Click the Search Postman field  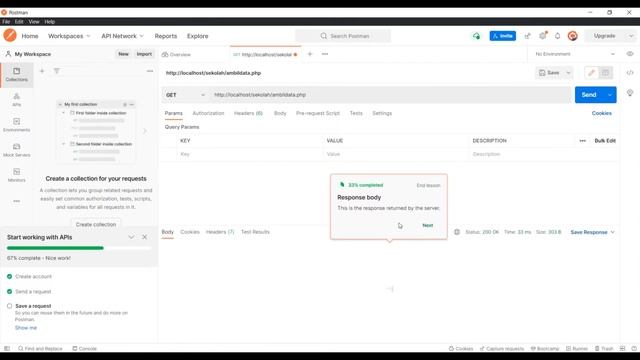(x=343, y=36)
